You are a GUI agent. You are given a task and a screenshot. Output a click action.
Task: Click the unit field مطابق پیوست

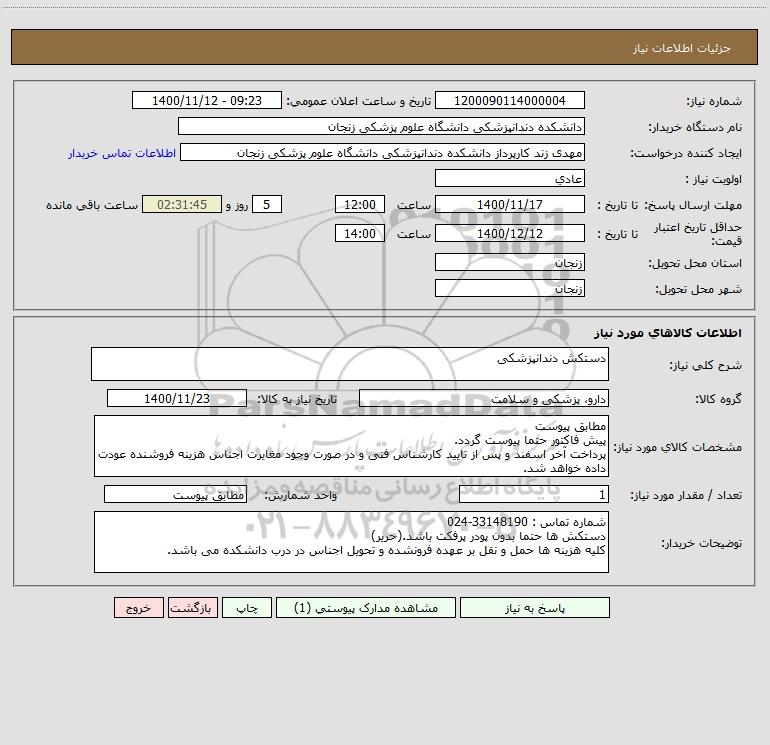pos(175,494)
